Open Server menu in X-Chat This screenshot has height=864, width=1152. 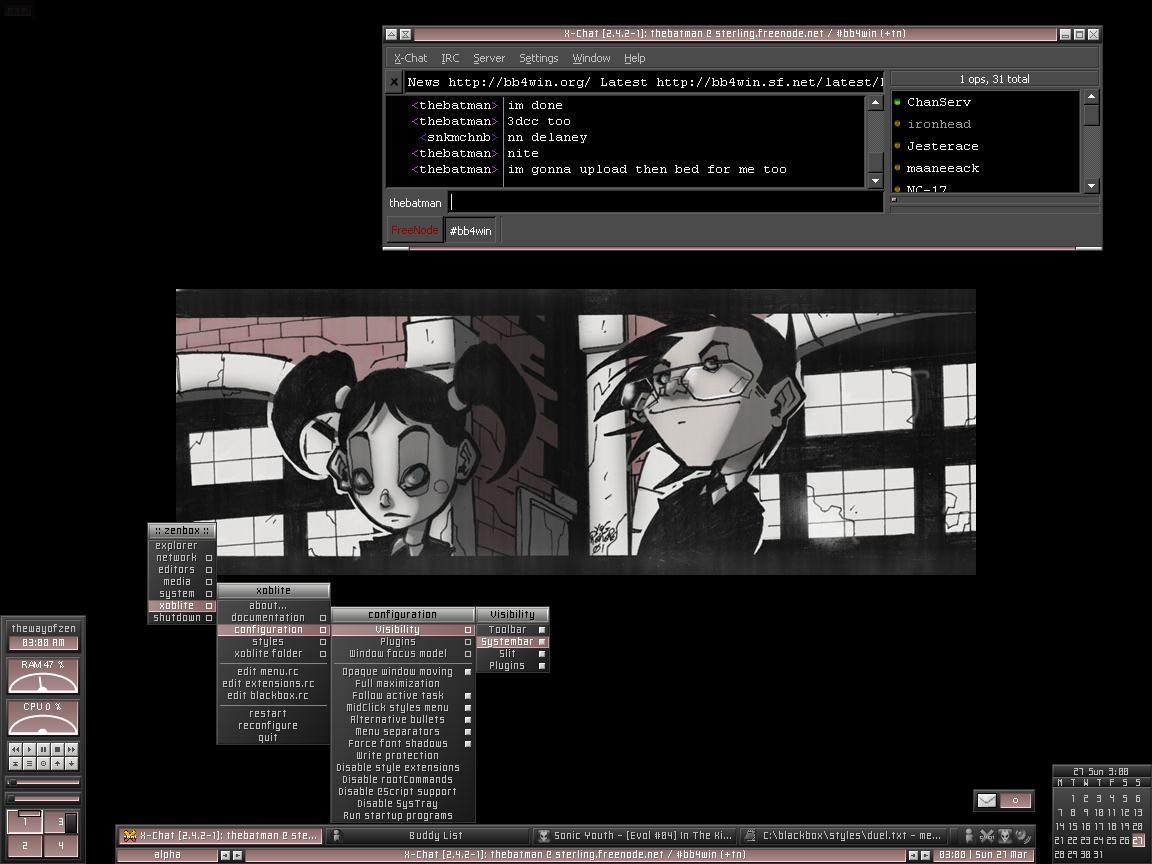click(x=489, y=58)
